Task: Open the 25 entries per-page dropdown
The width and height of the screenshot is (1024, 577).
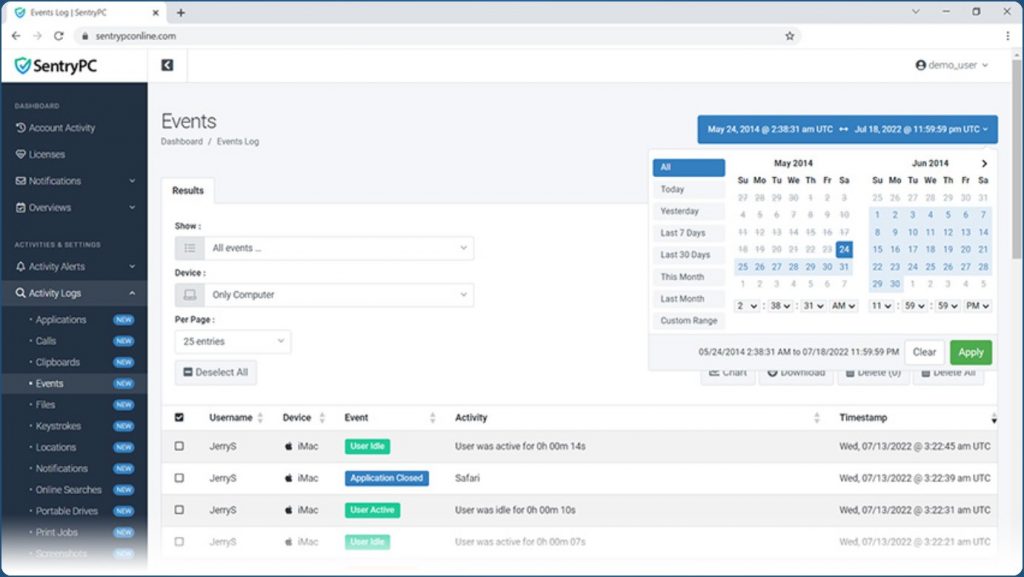Action: [x=232, y=341]
